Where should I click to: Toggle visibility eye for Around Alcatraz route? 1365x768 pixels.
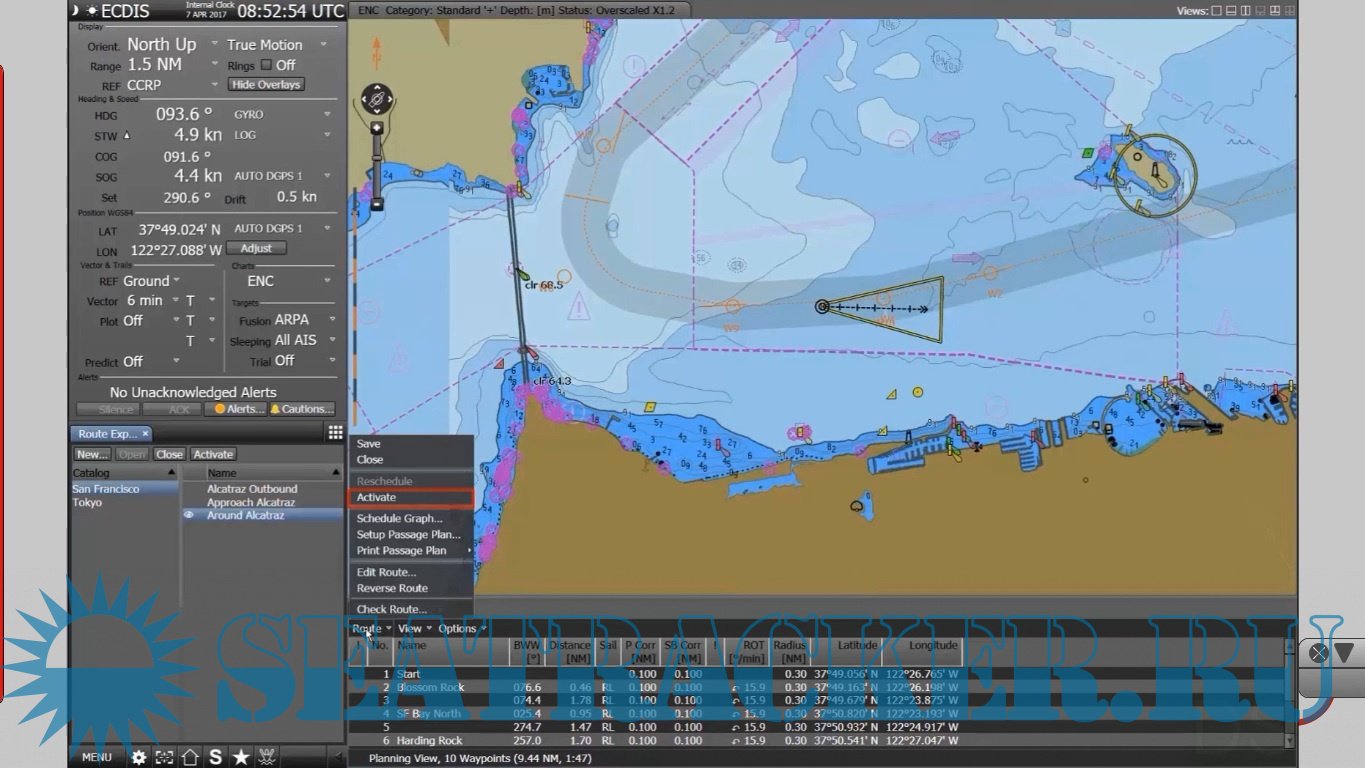click(189, 515)
